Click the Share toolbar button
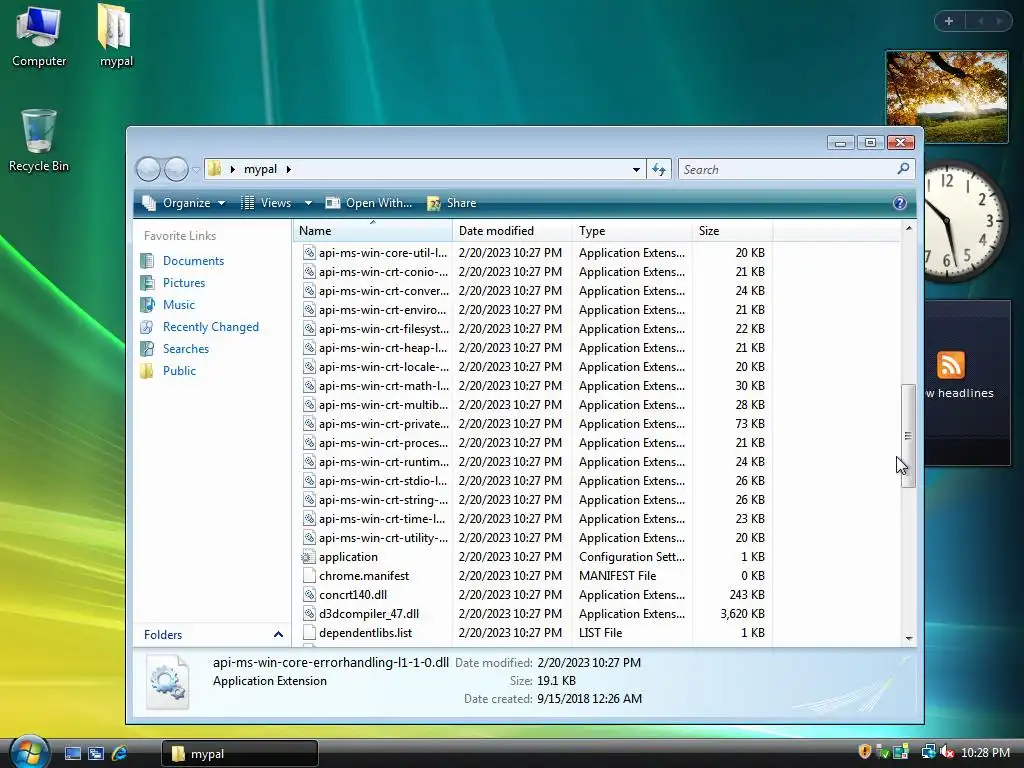The height and width of the screenshot is (768, 1024). click(452, 203)
